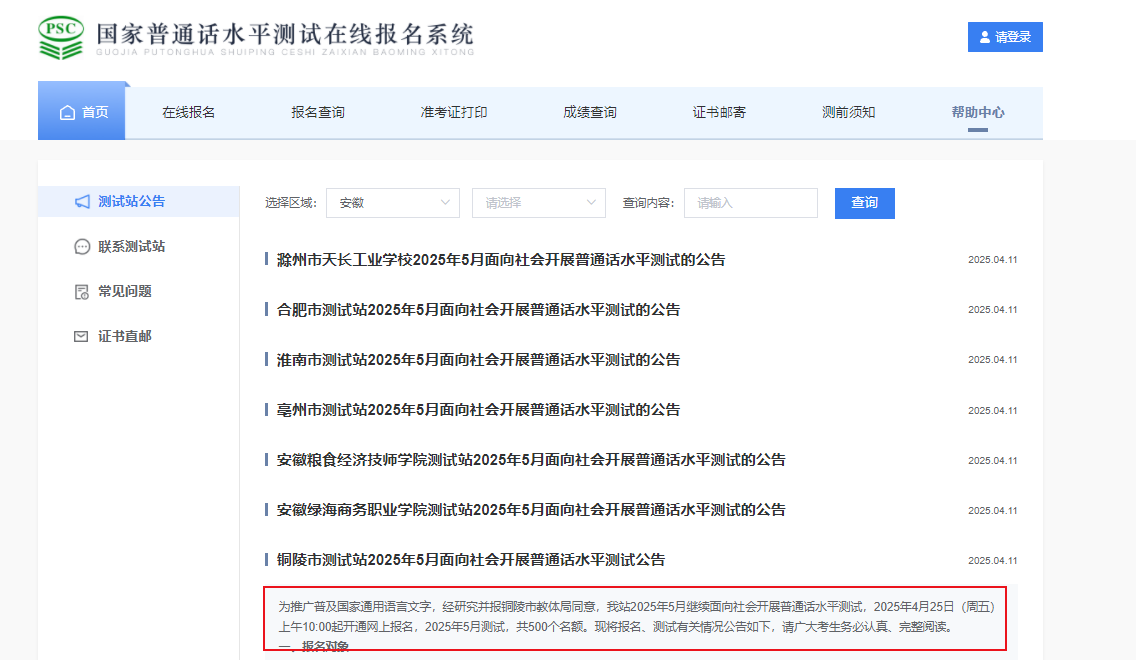Click date 2025.04.11 on 铜陵市 row

coord(993,561)
